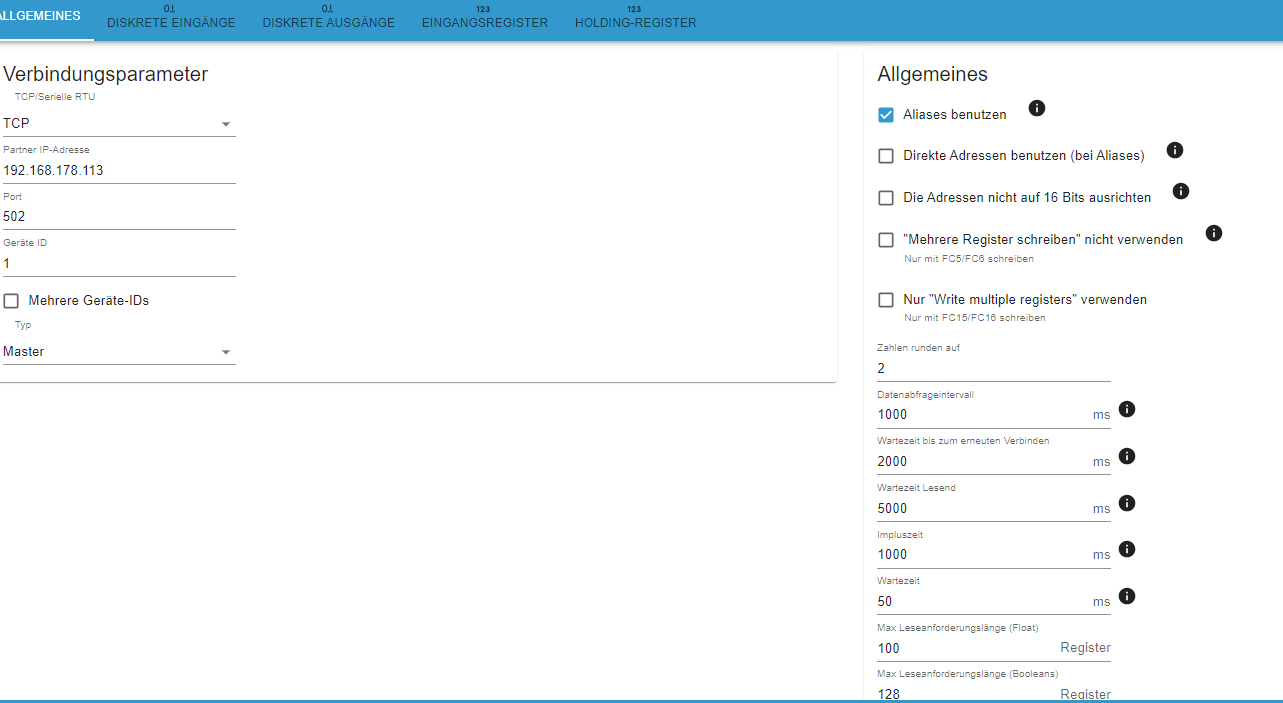Click Partner IP-Adresse input field
Image resolution: width=1283 pixels, height=703 pixels.
(119, 170)
